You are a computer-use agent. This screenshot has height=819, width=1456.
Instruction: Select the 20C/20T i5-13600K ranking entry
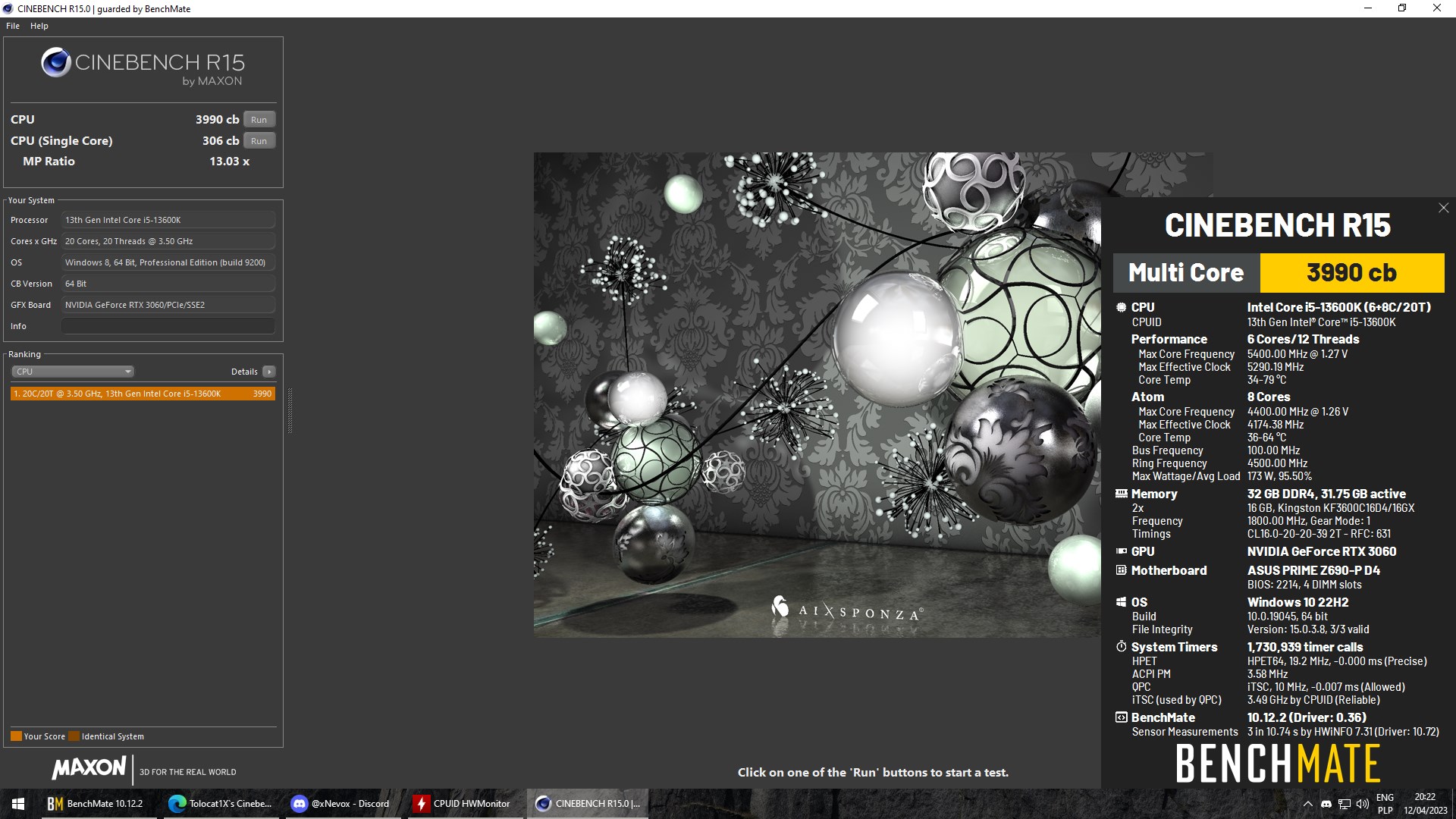(x=143, y=394)
